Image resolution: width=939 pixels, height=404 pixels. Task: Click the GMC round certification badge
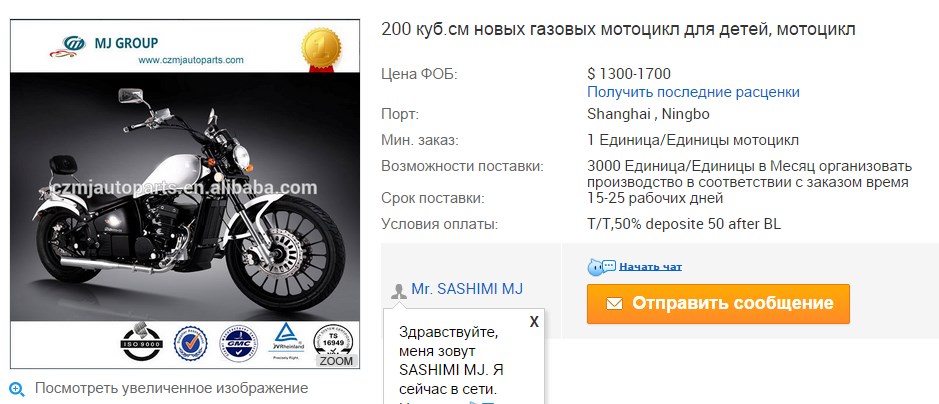coord(238,343)
